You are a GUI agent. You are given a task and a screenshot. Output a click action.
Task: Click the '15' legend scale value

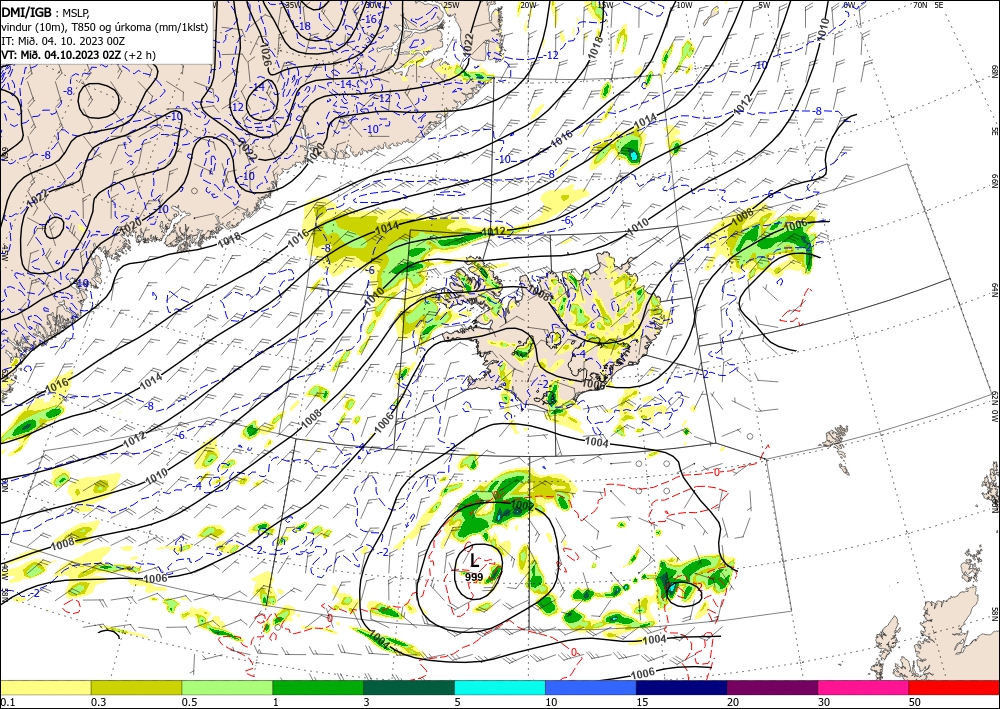[x=642, y=702]
